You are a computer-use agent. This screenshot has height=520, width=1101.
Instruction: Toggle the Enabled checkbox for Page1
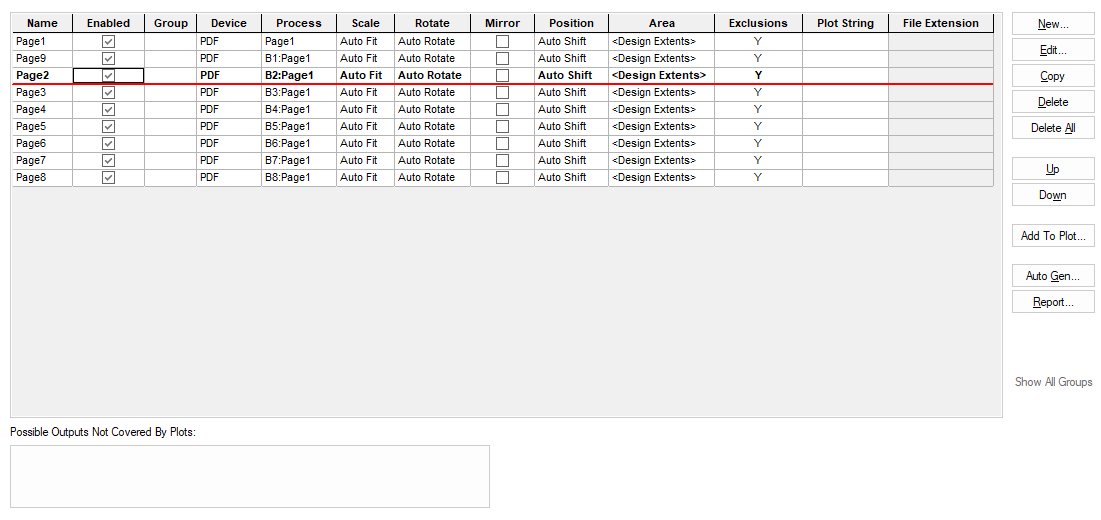(108, 41)
